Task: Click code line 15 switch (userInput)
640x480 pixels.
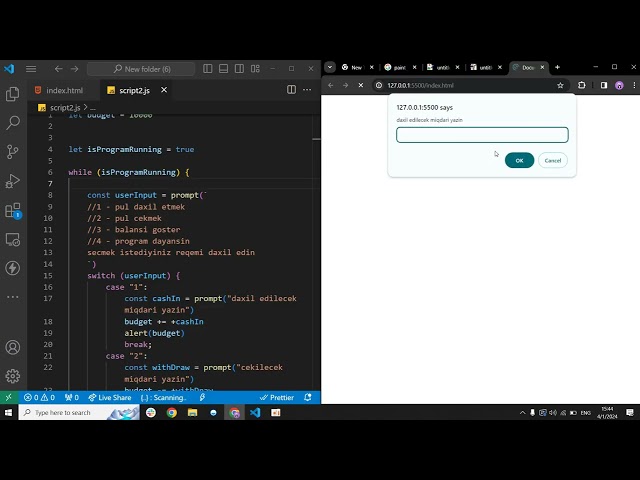Action: pos(133,276)
